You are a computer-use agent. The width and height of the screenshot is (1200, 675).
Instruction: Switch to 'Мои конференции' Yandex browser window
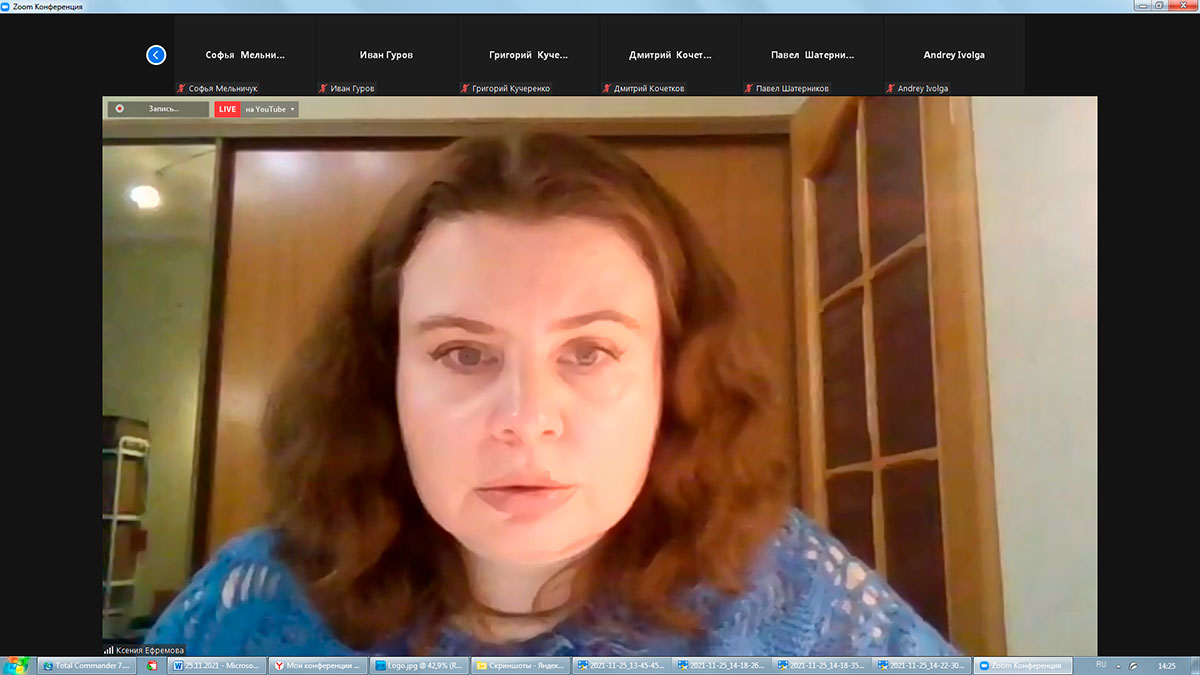319,665
